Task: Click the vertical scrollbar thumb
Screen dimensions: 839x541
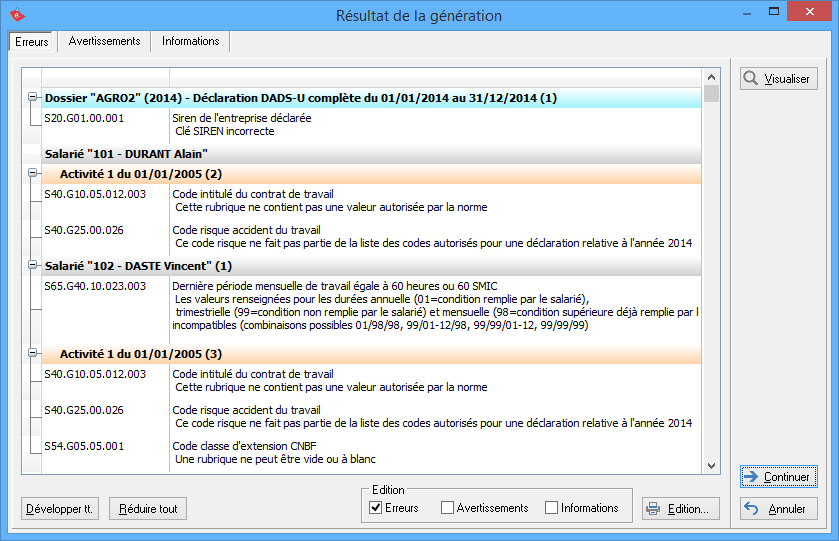Action: click(x=712, y=94)
